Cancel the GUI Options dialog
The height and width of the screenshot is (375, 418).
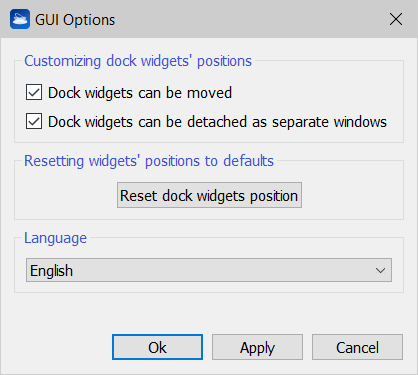pos(357,347)
